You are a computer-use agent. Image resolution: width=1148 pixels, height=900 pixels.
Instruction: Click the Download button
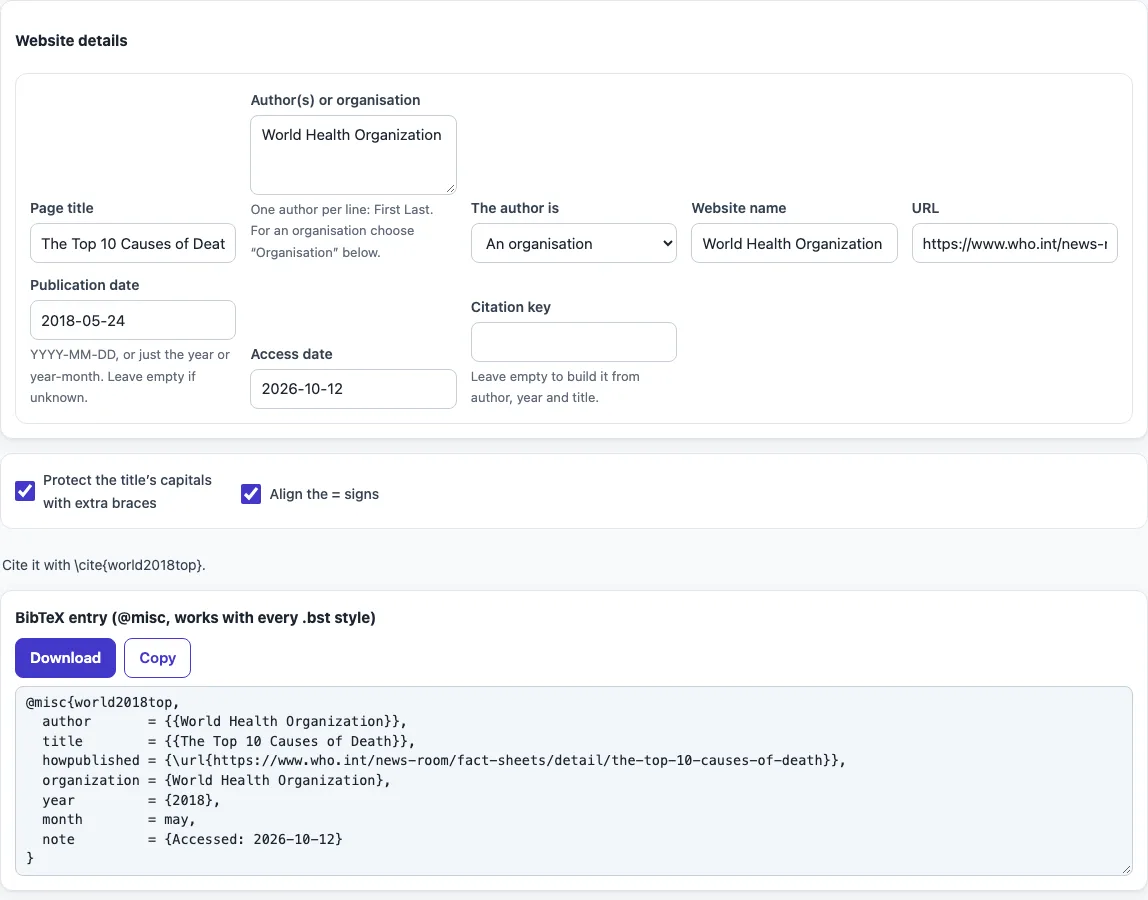pos(65,658)
